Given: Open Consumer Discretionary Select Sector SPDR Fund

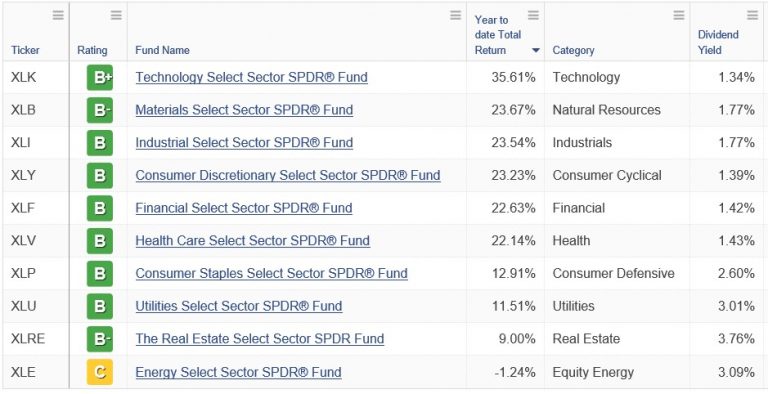Looking at the screenshot, I should click(288, 175).
